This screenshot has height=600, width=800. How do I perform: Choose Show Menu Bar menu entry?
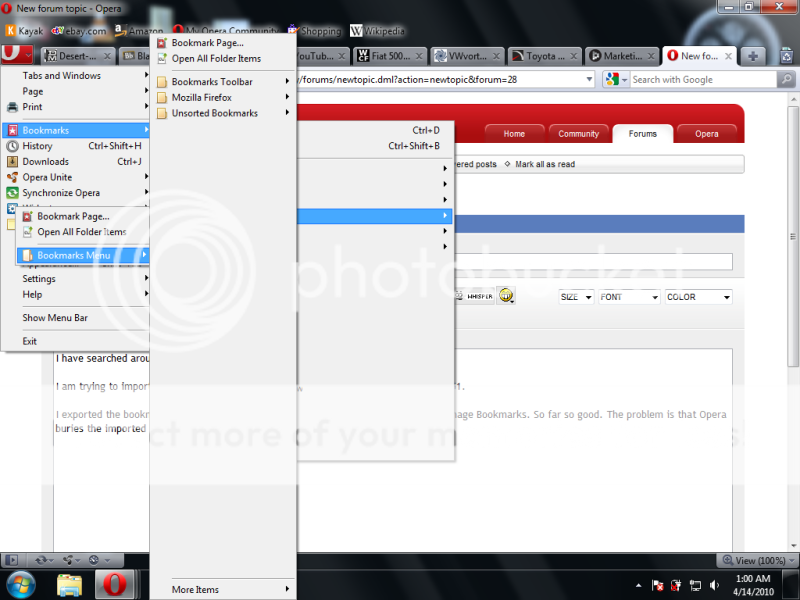pos(55,318)
